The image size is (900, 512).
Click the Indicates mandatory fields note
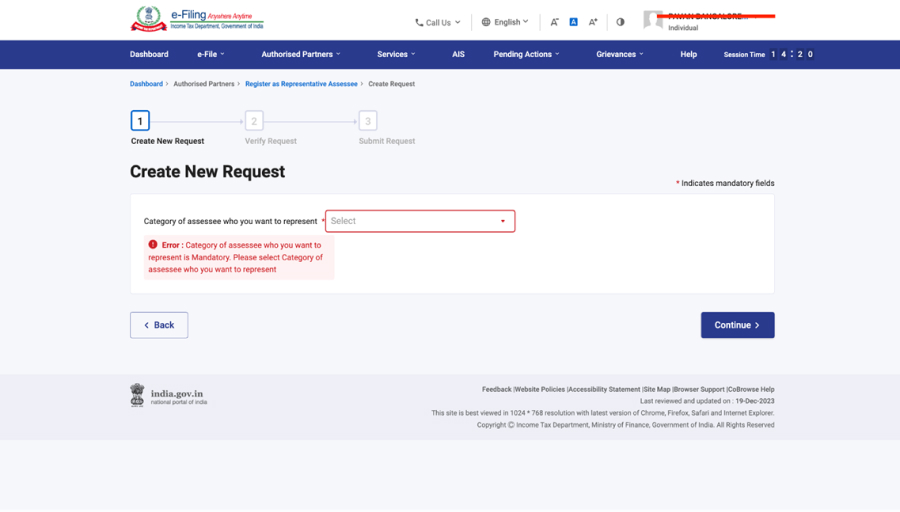(x=725, y=183)
